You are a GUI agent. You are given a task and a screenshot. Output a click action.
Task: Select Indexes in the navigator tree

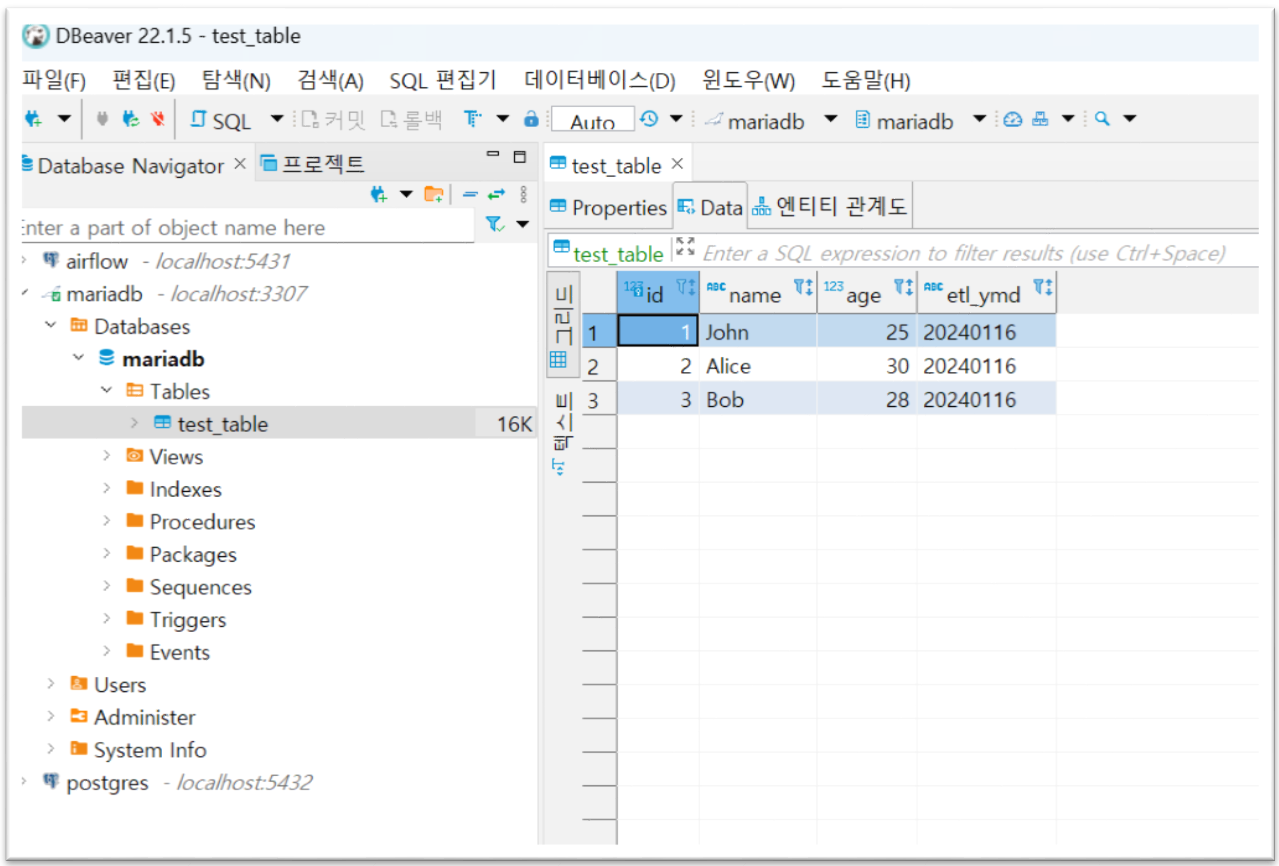click(185, 489)
